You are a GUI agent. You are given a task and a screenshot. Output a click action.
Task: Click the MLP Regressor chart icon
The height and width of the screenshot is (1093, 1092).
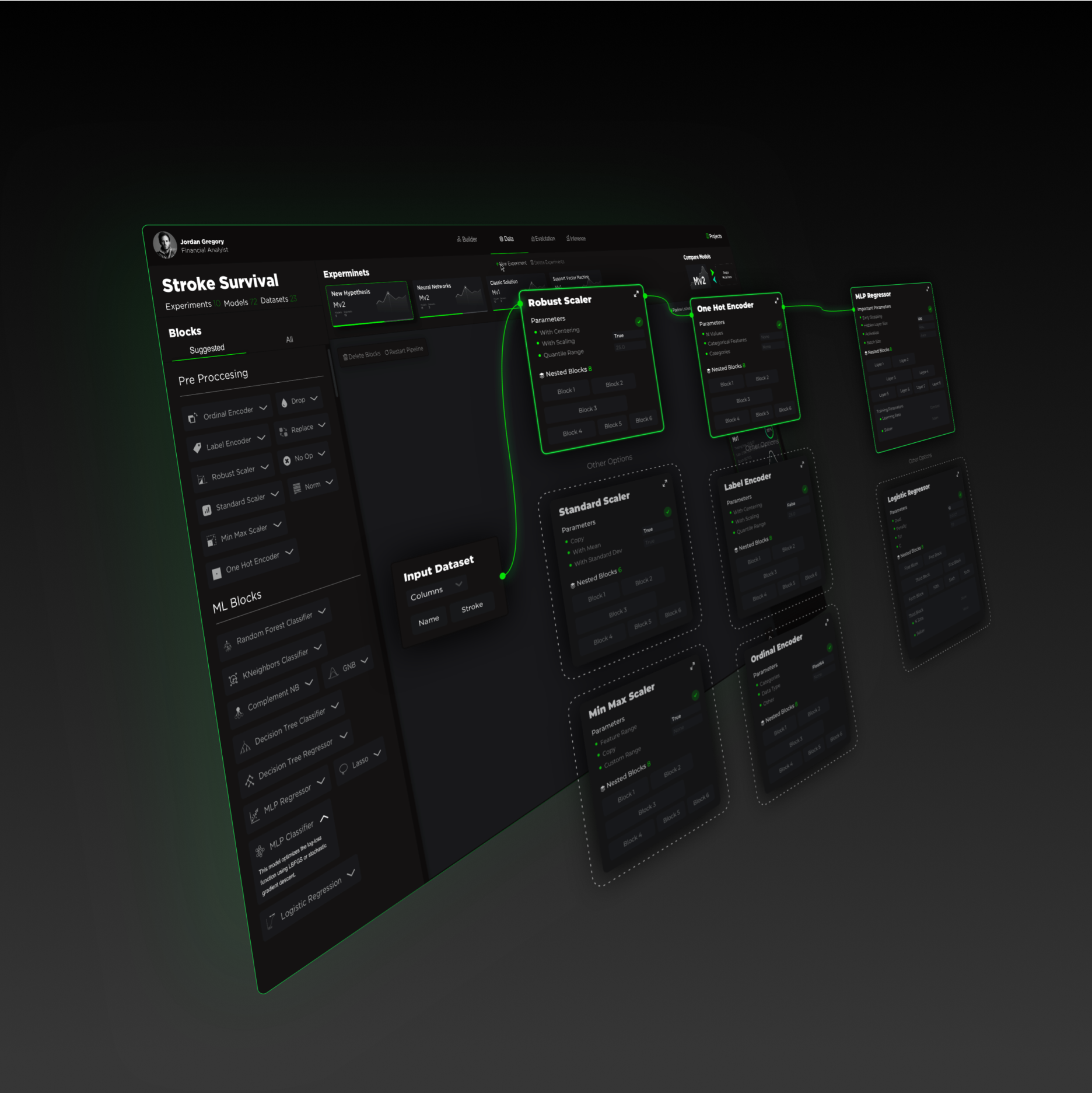click(x=254, y=816)
